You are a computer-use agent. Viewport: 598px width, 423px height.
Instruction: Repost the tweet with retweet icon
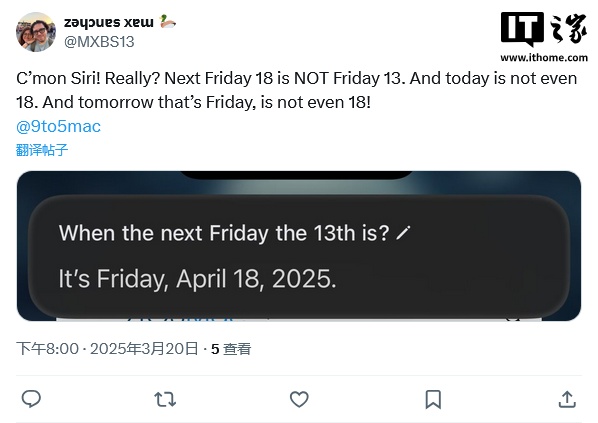[x=165, y=399]
